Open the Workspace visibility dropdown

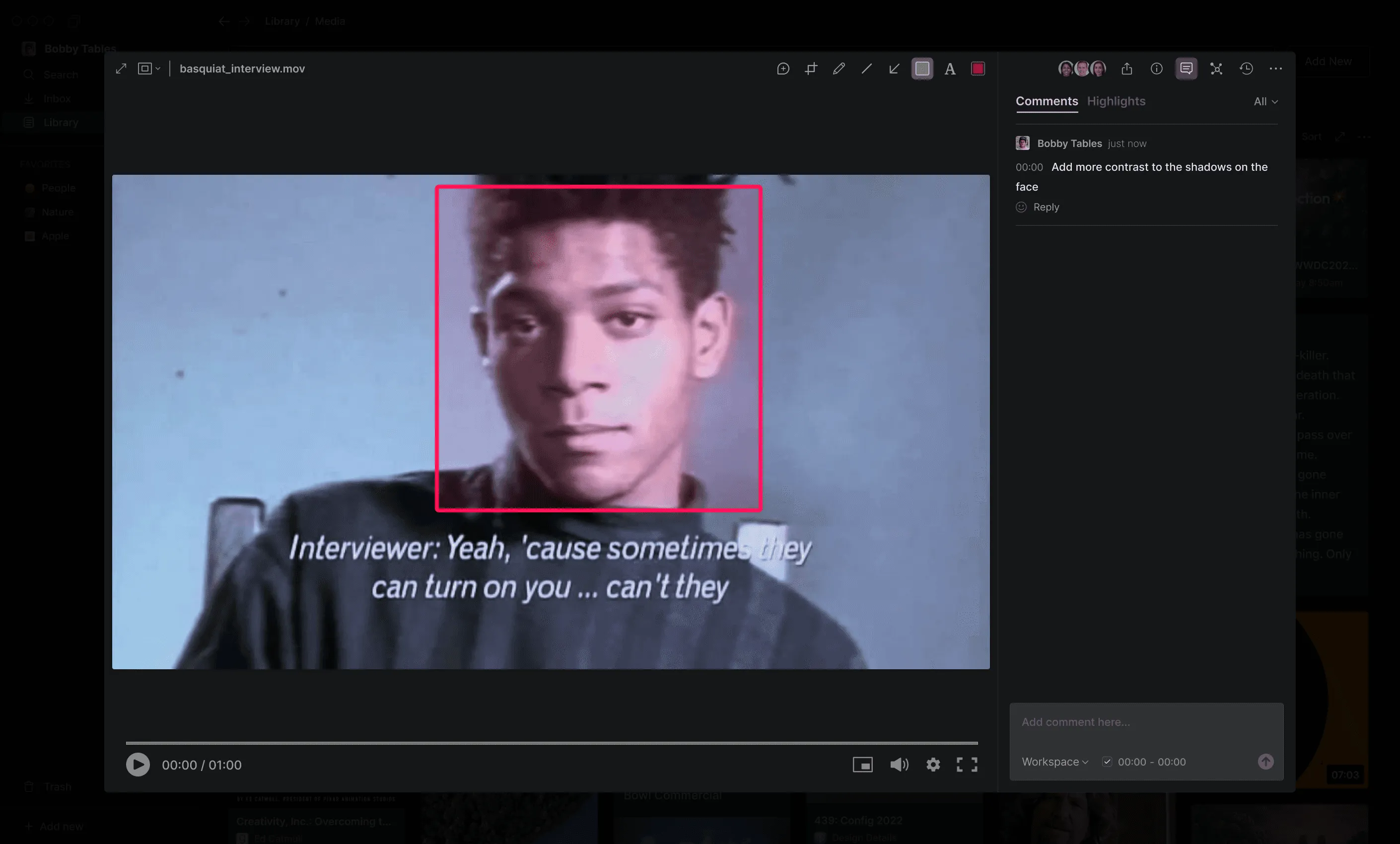click(1055, 762)
